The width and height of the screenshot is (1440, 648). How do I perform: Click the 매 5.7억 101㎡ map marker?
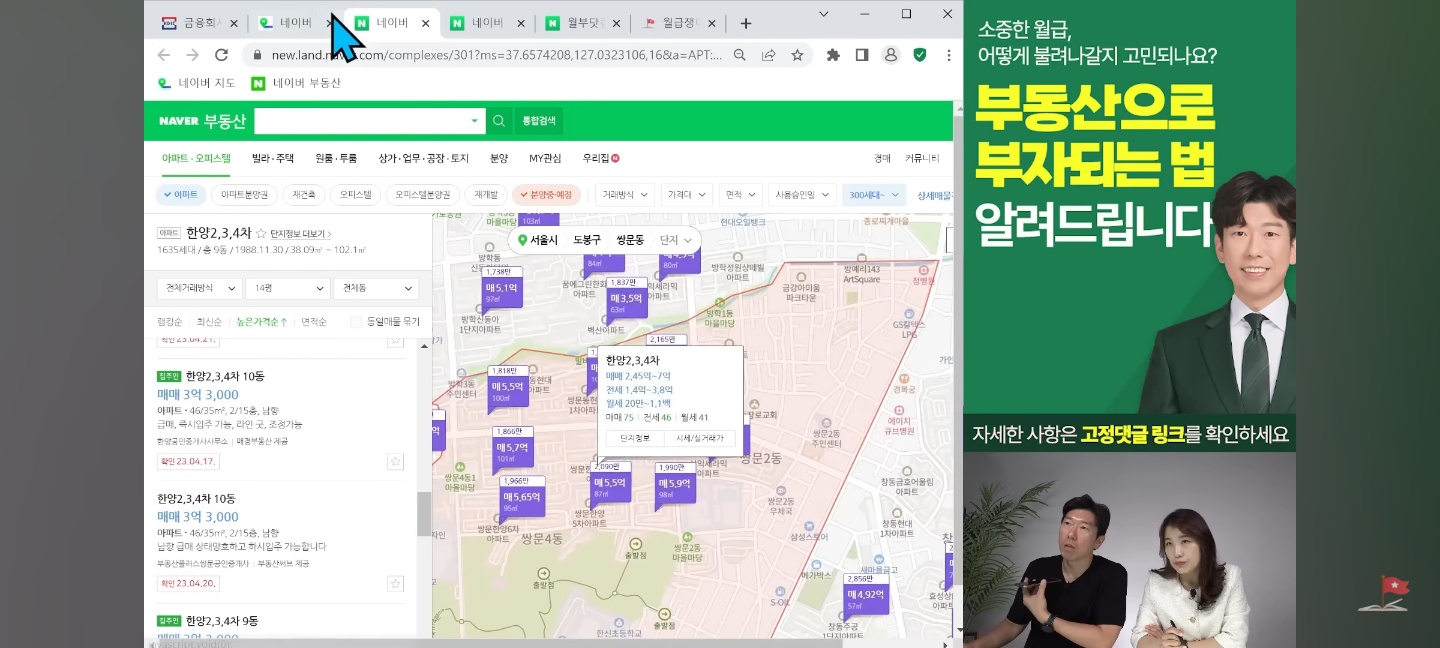[512, 450]
